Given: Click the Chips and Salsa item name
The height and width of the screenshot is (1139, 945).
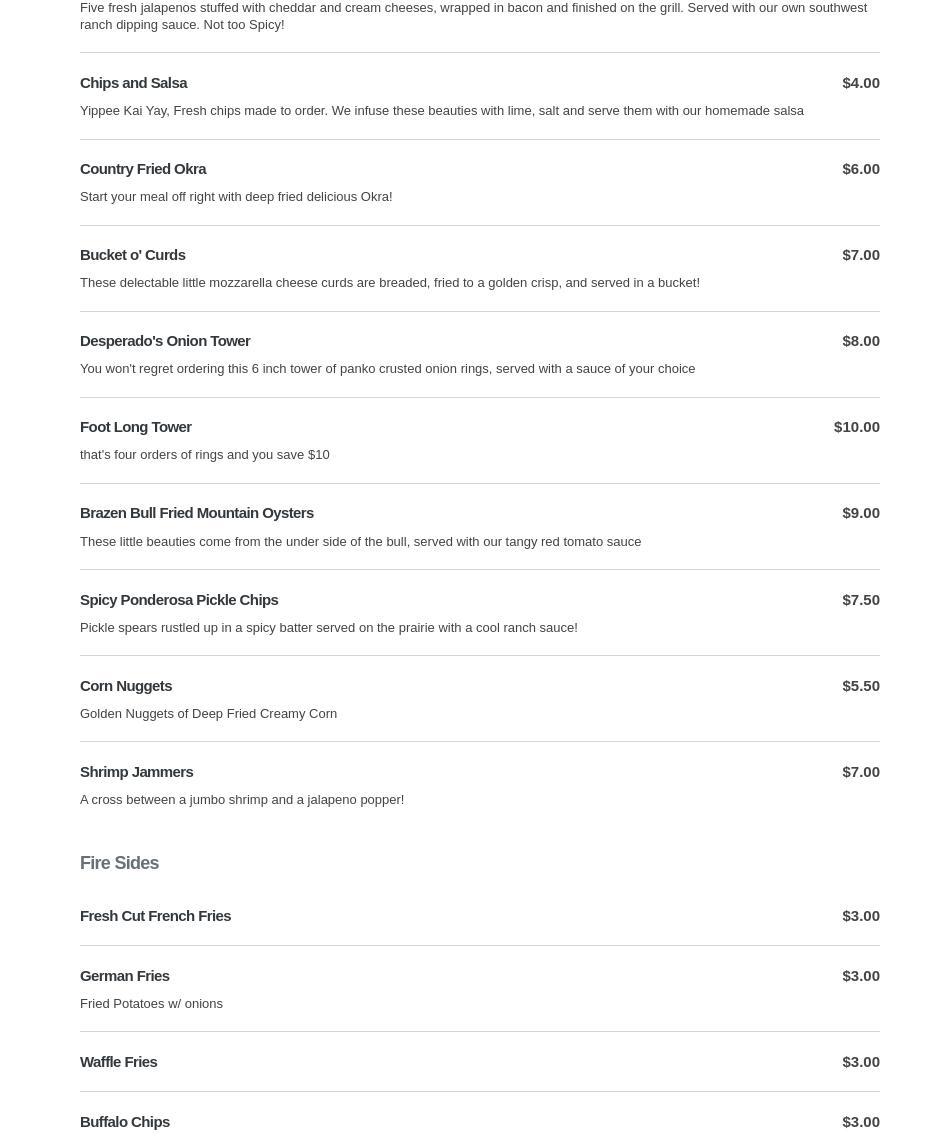Looking at the screenshot, I should [133, 83].
